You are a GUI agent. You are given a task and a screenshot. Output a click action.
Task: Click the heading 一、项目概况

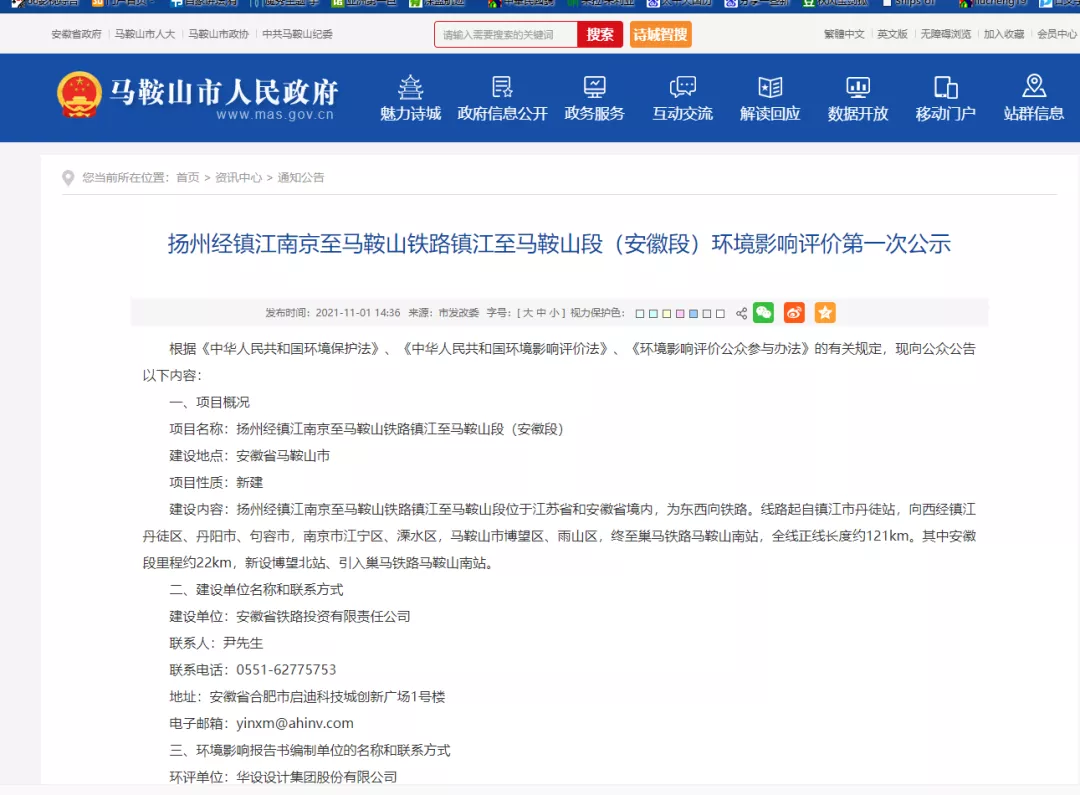tap(209, 402)
